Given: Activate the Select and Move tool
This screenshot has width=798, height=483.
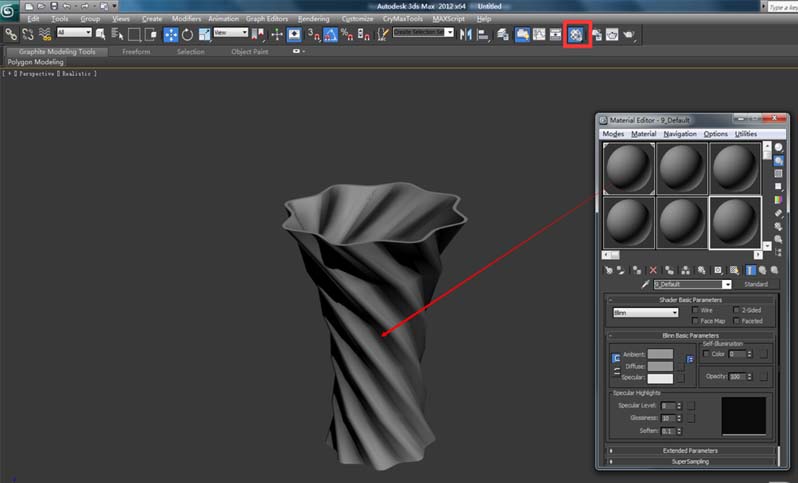Looking at the screenshot, I should (171, 34).
